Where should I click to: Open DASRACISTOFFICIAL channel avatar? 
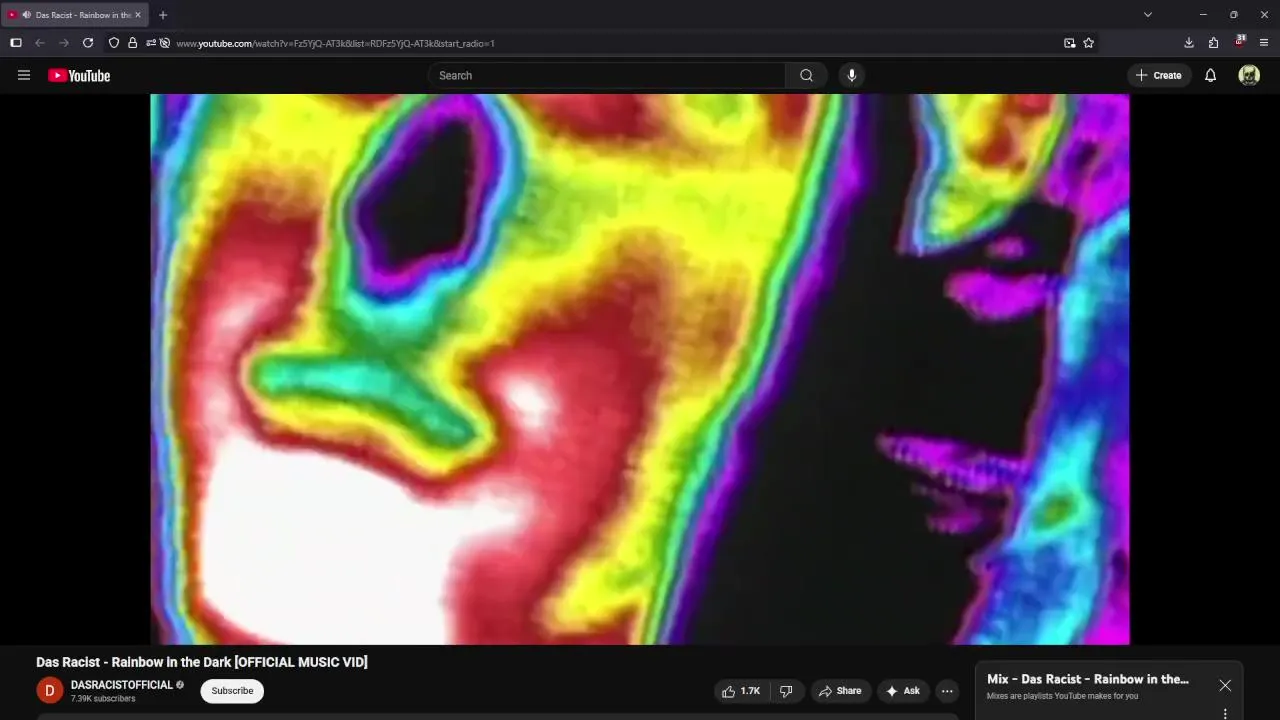coord(50,690)
